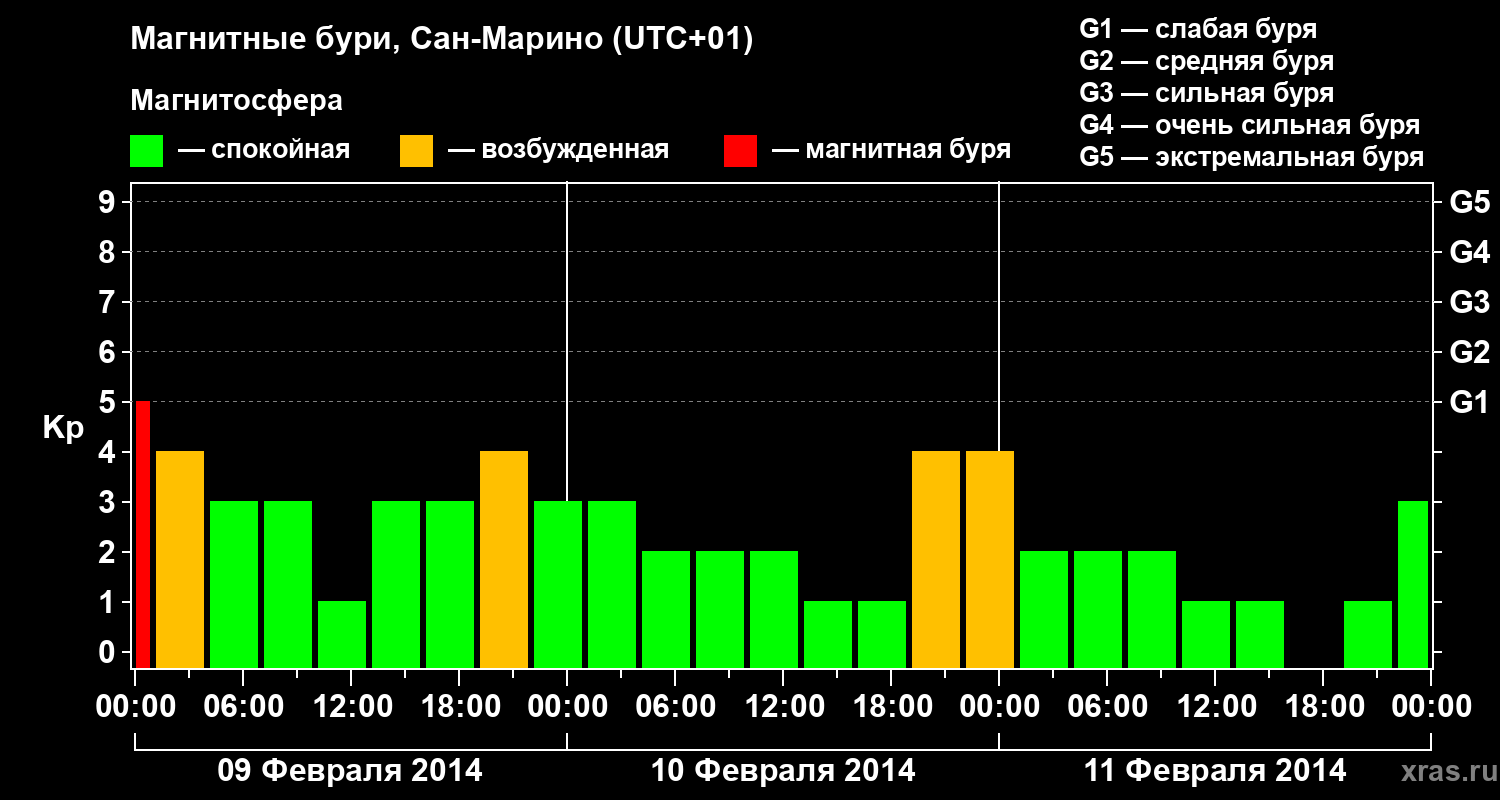Select the 'G4 — очень сильная буря' legend line
The width and height of the screenshot is (1500, 800).
pyautogui.click(x=1249, y=125)
